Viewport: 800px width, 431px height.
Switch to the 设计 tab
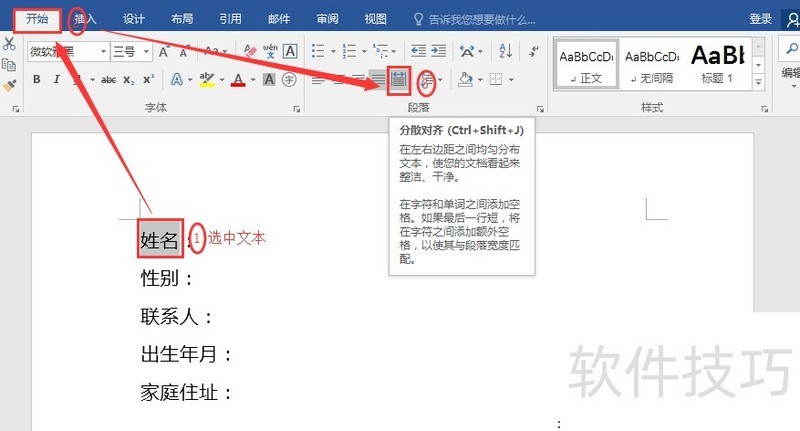(x=134, y=19)
